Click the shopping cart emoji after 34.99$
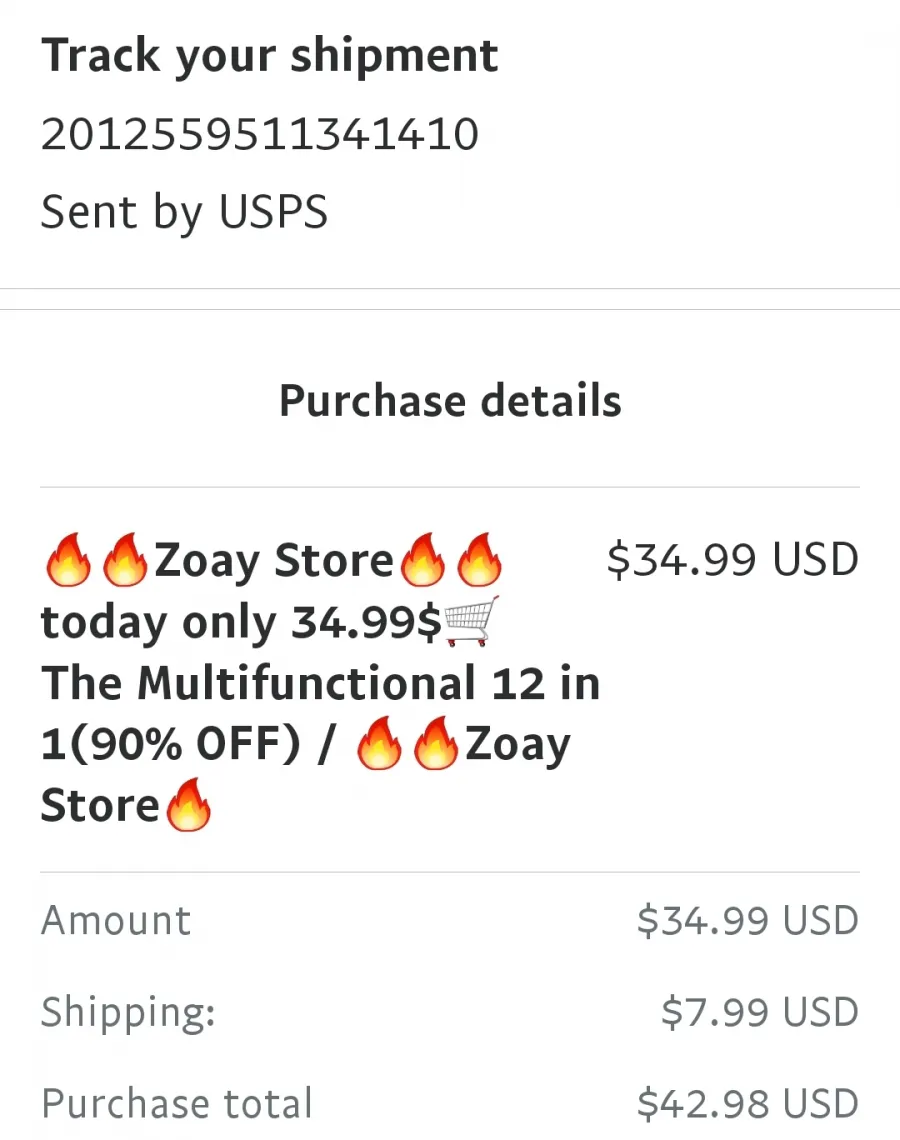Viewport: 900px width, 1140px height. click(471, 621)
